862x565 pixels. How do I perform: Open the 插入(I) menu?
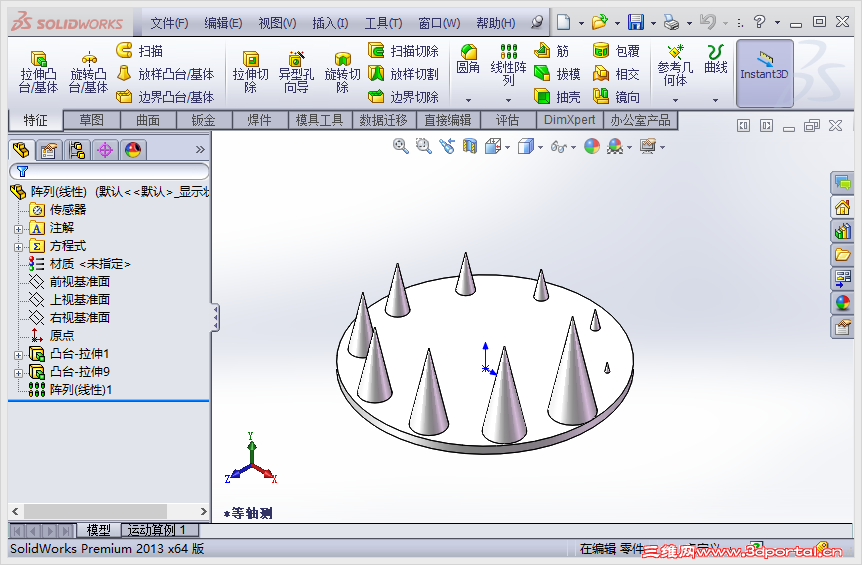(x=330, y=23)
